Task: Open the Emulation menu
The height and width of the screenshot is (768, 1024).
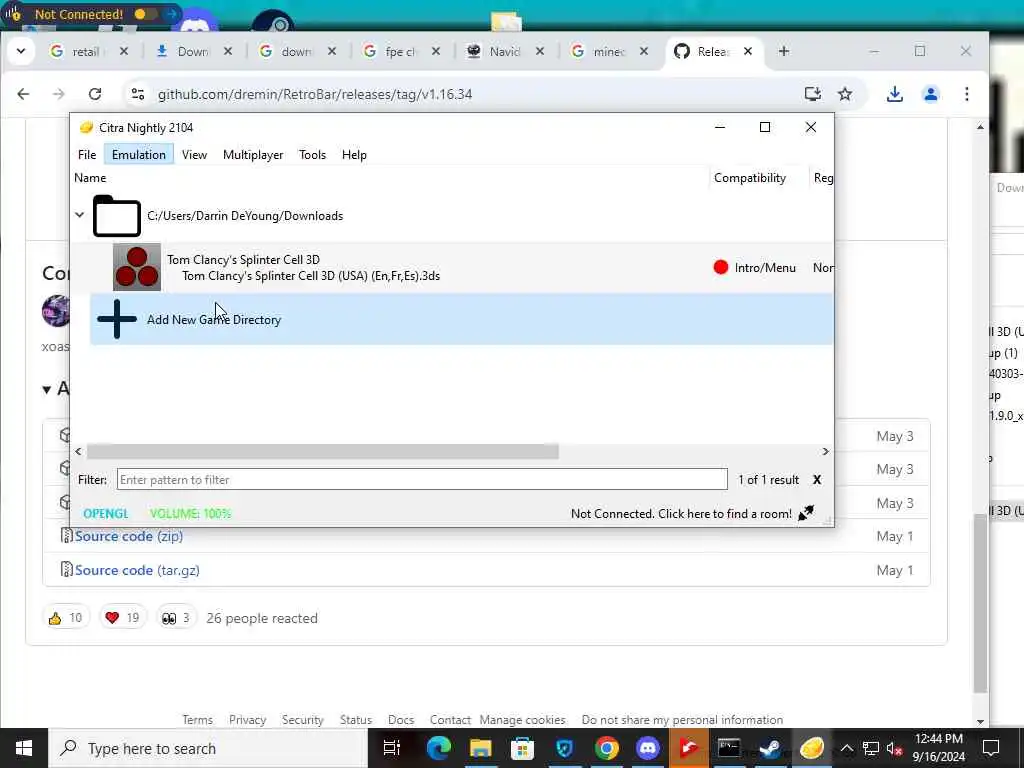Action: pyautogui.click(x=138, y=155)
